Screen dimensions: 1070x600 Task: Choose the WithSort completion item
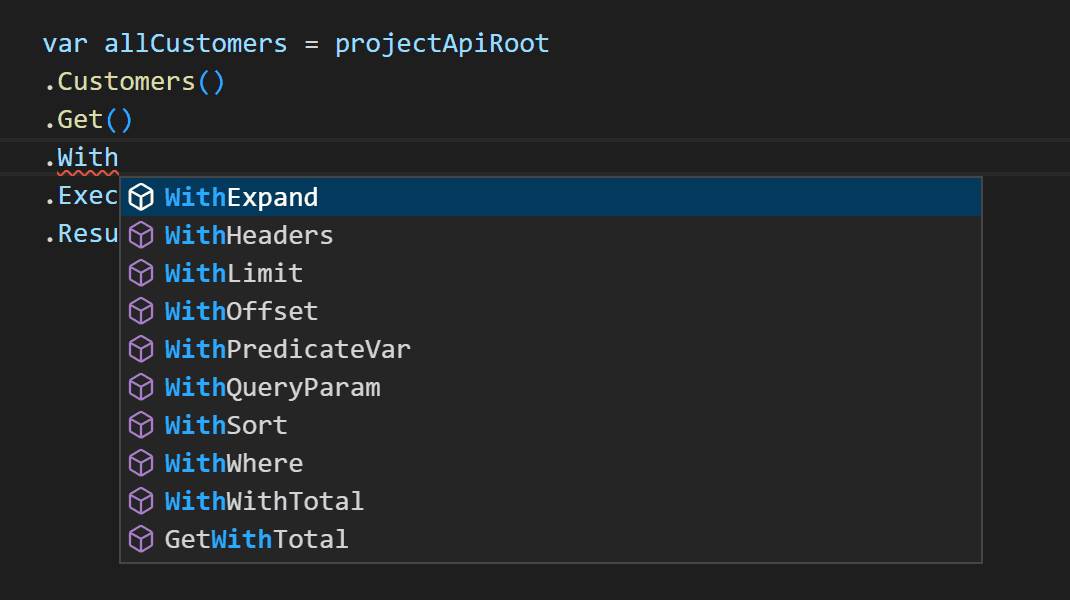[x=226, y=425]
